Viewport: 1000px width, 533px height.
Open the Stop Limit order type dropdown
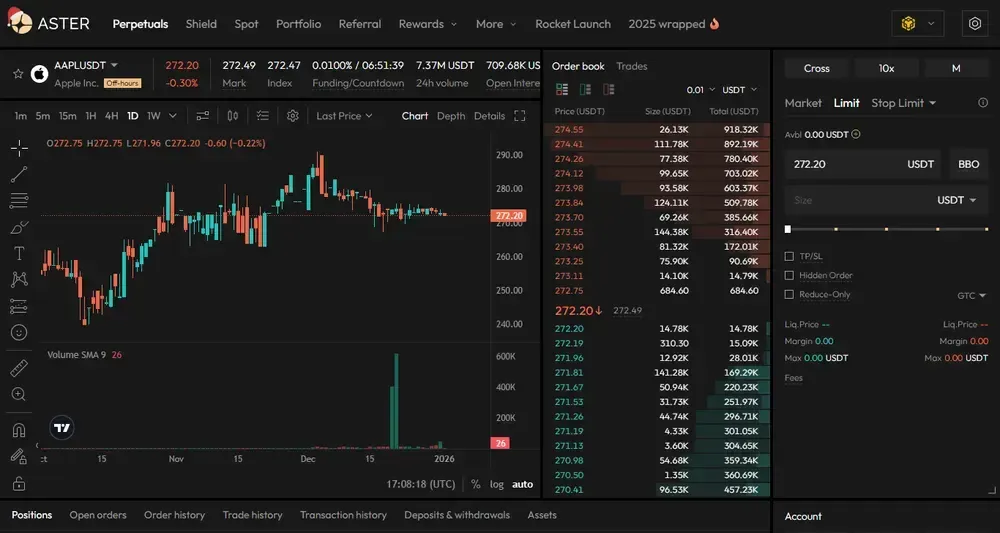(x=904, y=103)
